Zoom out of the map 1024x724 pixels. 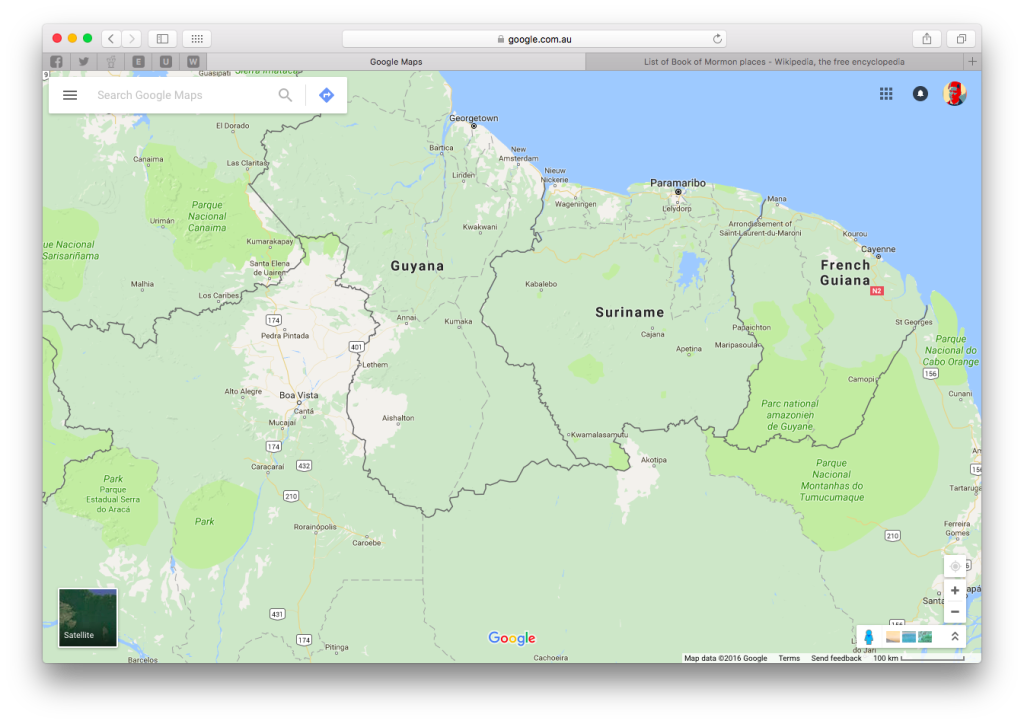955,612
